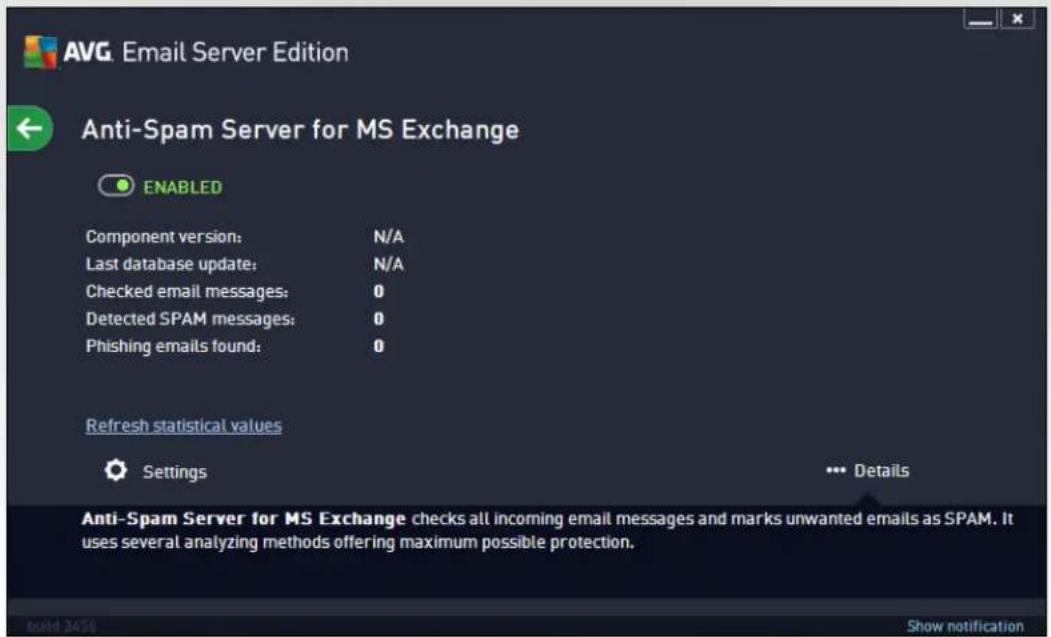Click the Anti-Spam Server for MS Exchange heading
Image resolution: width=1051 pixels, height=637 pixels.
pyautogui.click(x=300, y=130)
